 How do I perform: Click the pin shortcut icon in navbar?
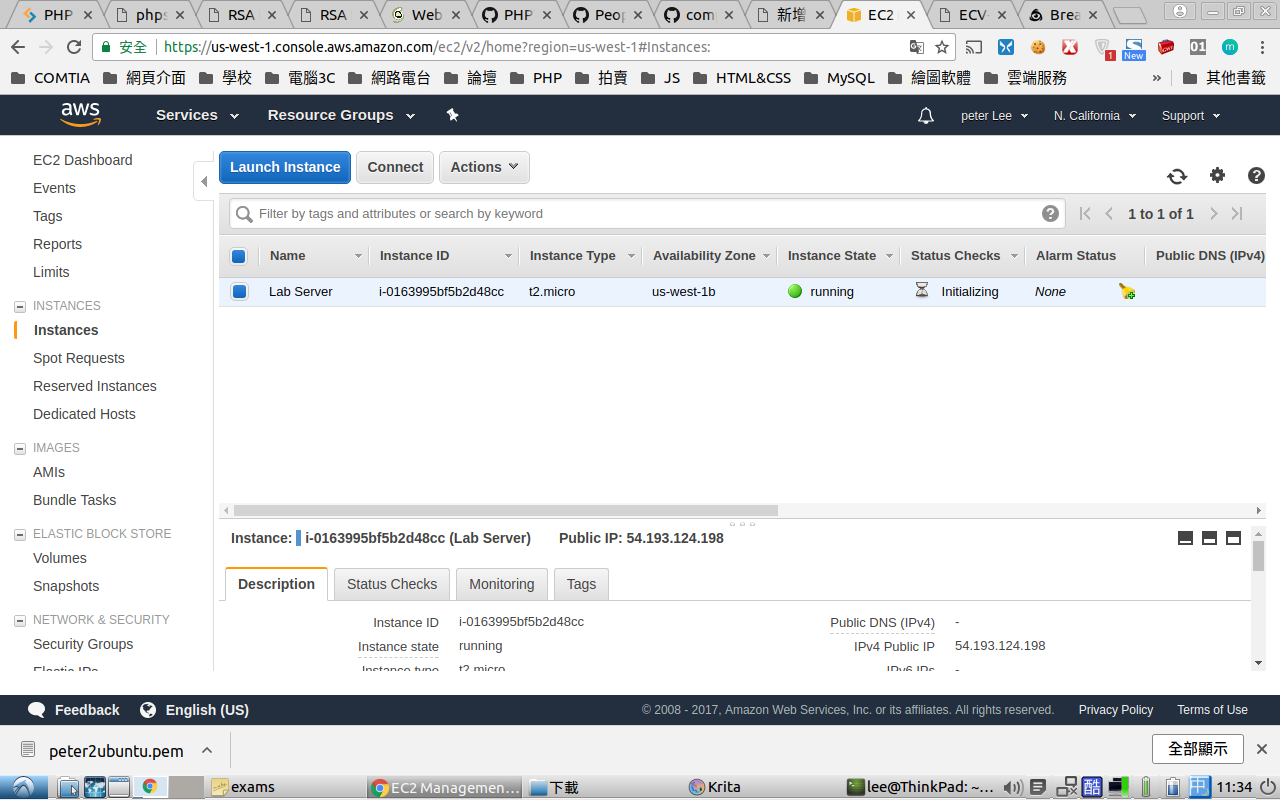(452, 115)
